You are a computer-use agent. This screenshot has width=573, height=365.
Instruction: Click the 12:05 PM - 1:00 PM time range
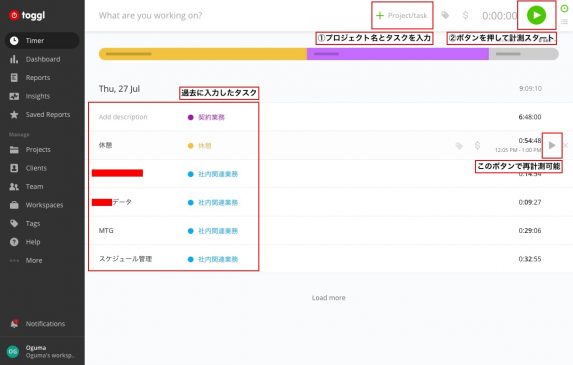[518, 150]
